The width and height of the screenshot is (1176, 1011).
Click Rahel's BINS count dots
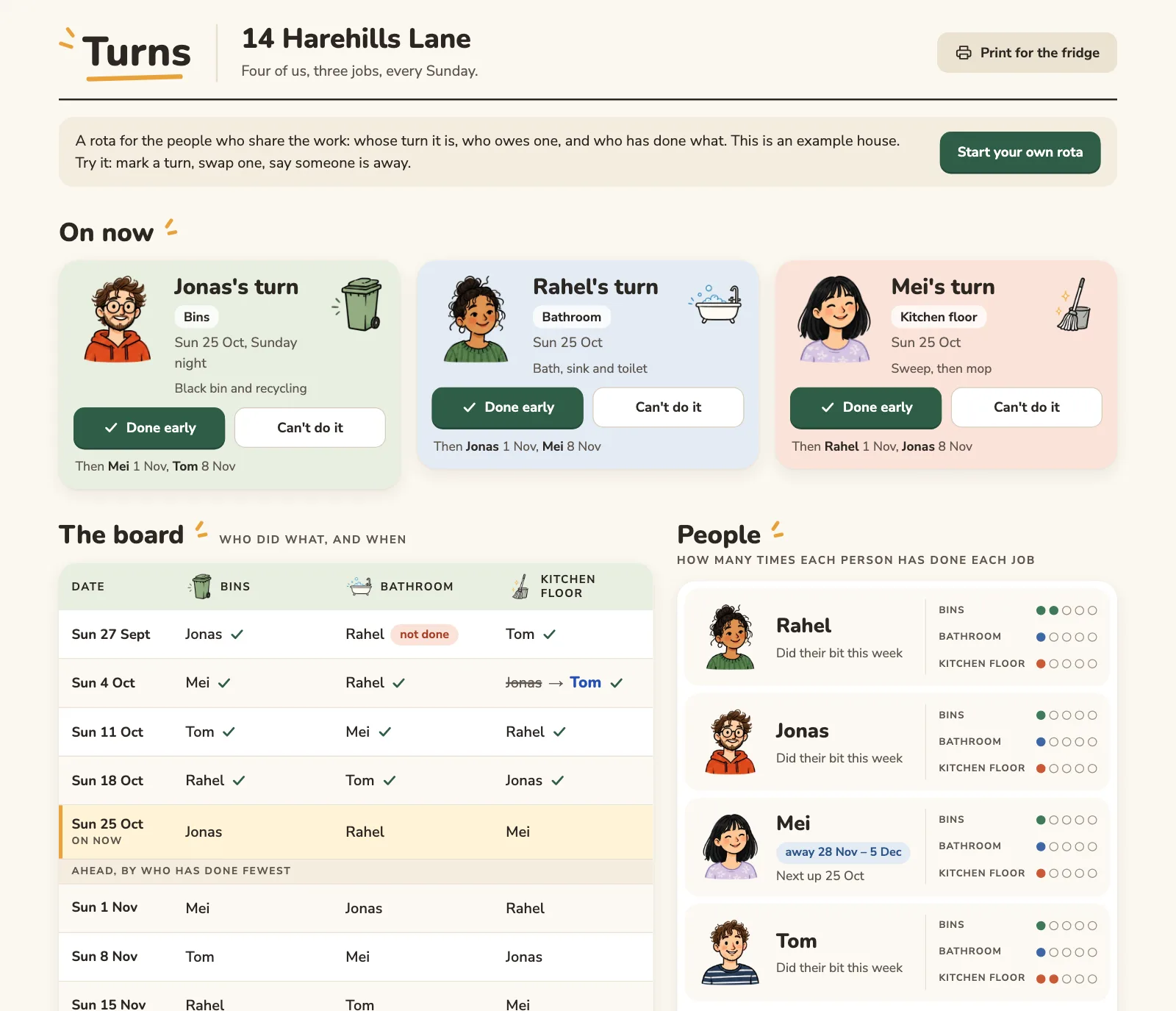tap(1066, 610)
